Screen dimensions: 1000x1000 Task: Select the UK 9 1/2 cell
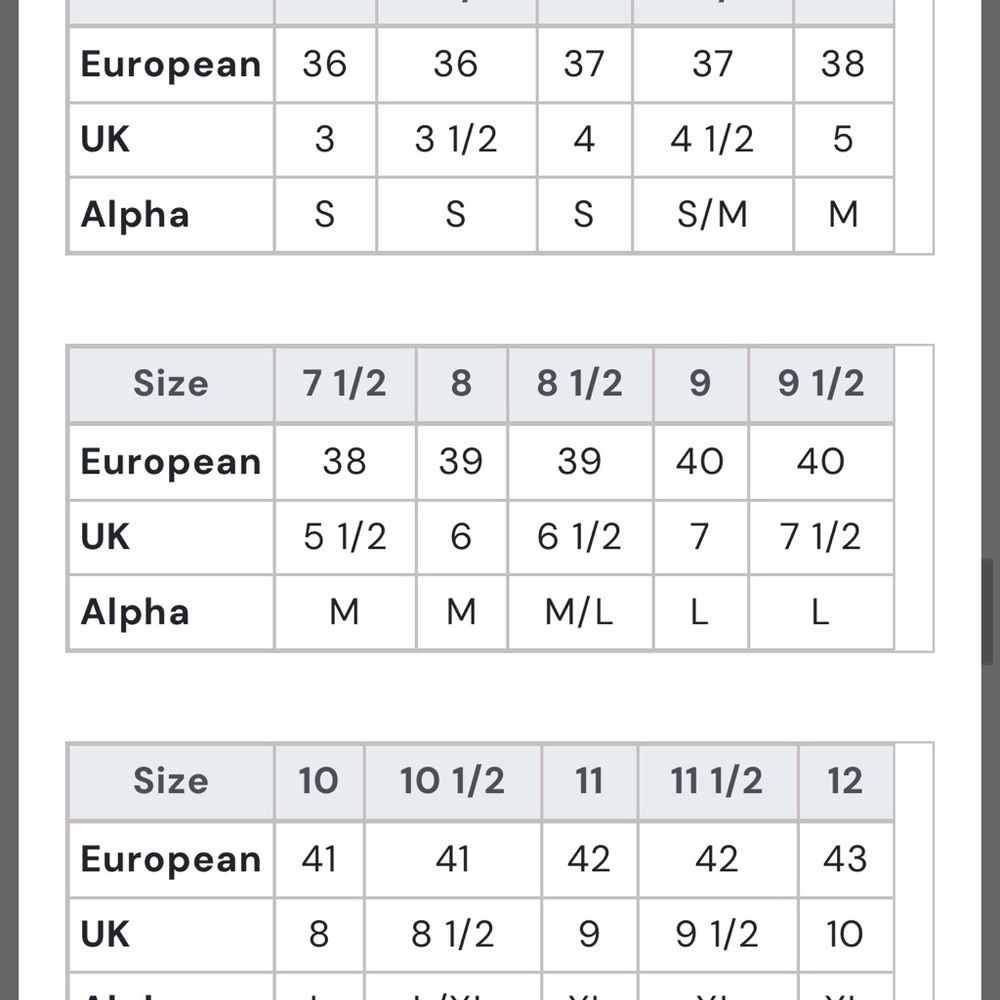point(716,934)
